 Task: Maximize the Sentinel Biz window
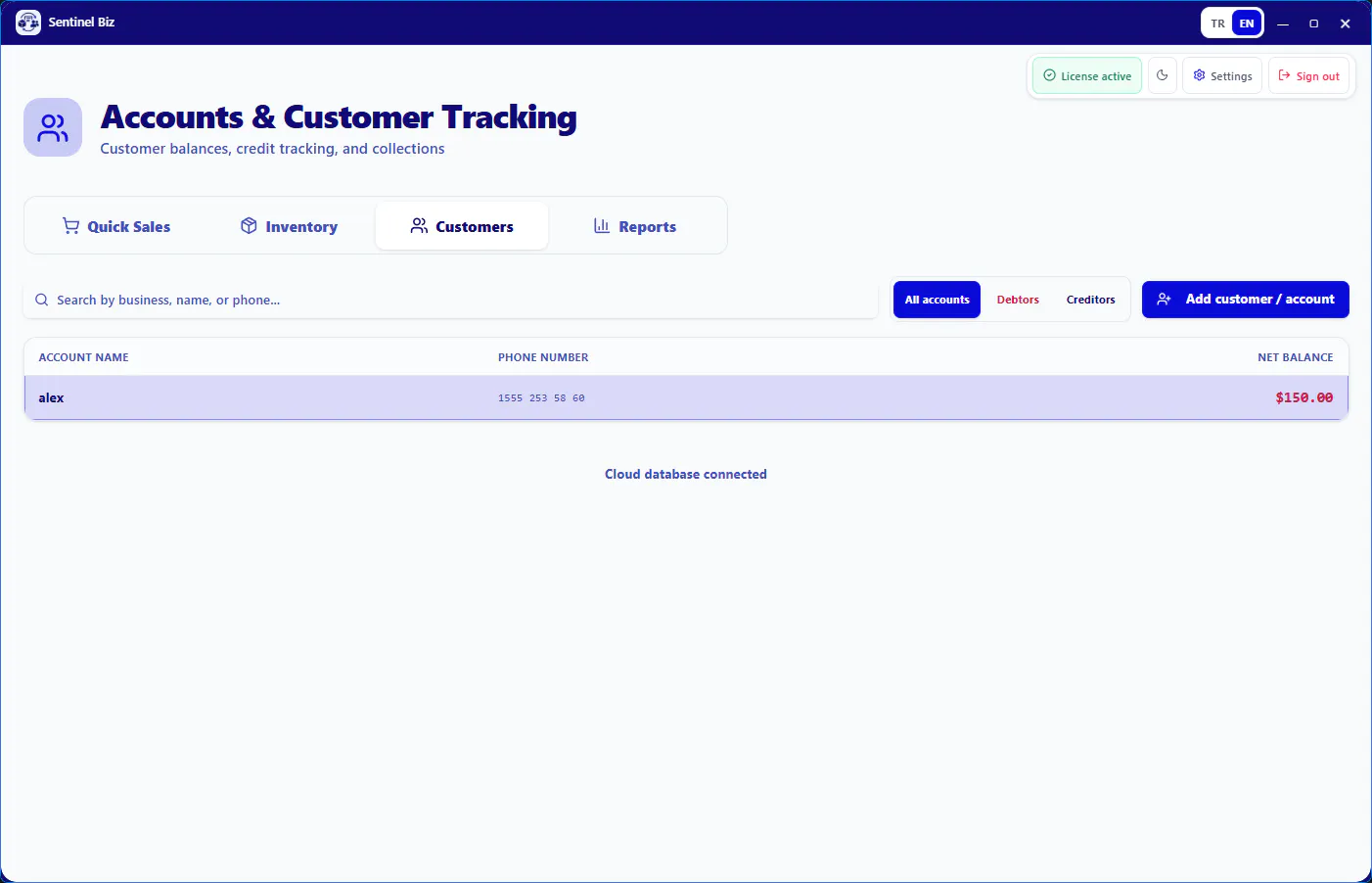point(1314,23)
